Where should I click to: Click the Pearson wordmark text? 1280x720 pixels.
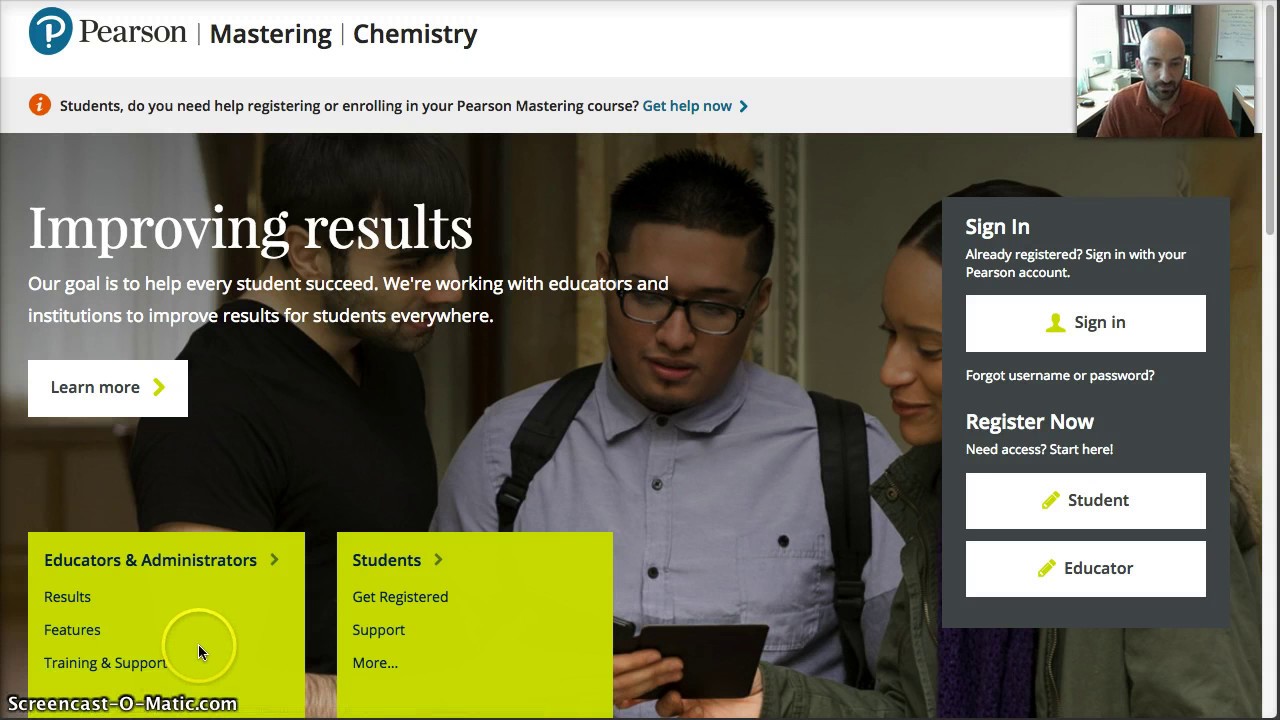pos(133,32)
